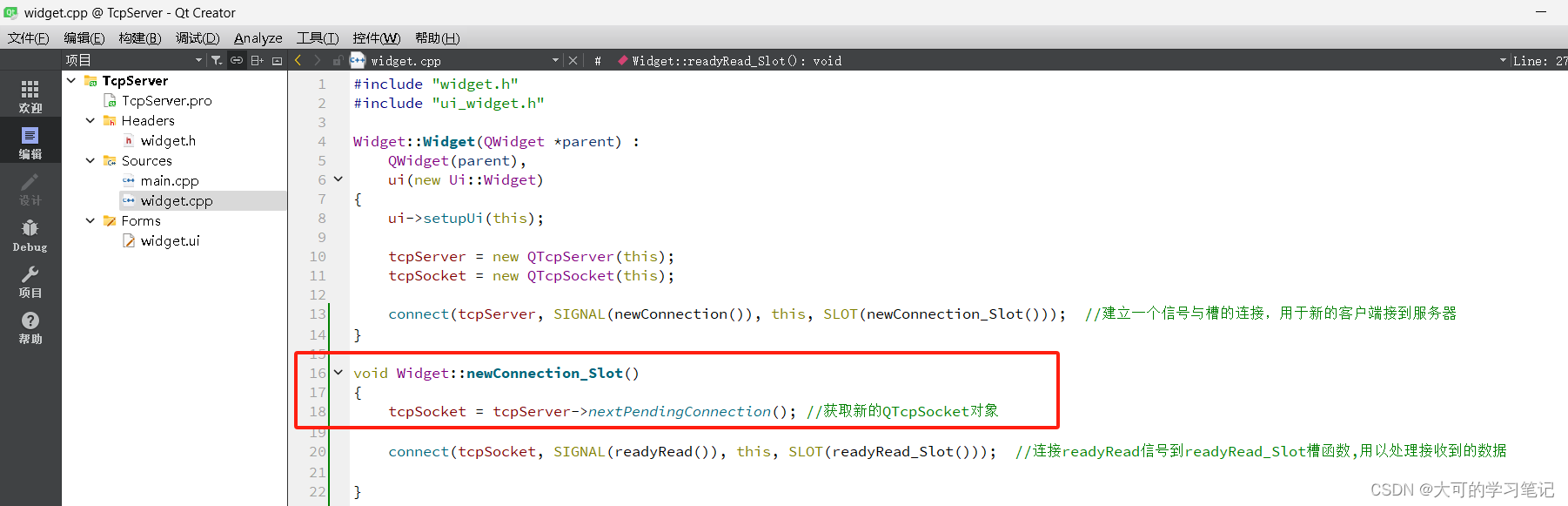The image size is (1568, 506).
Task: Toggle synchronize with editor link icon
Action: tap(237, 60)
